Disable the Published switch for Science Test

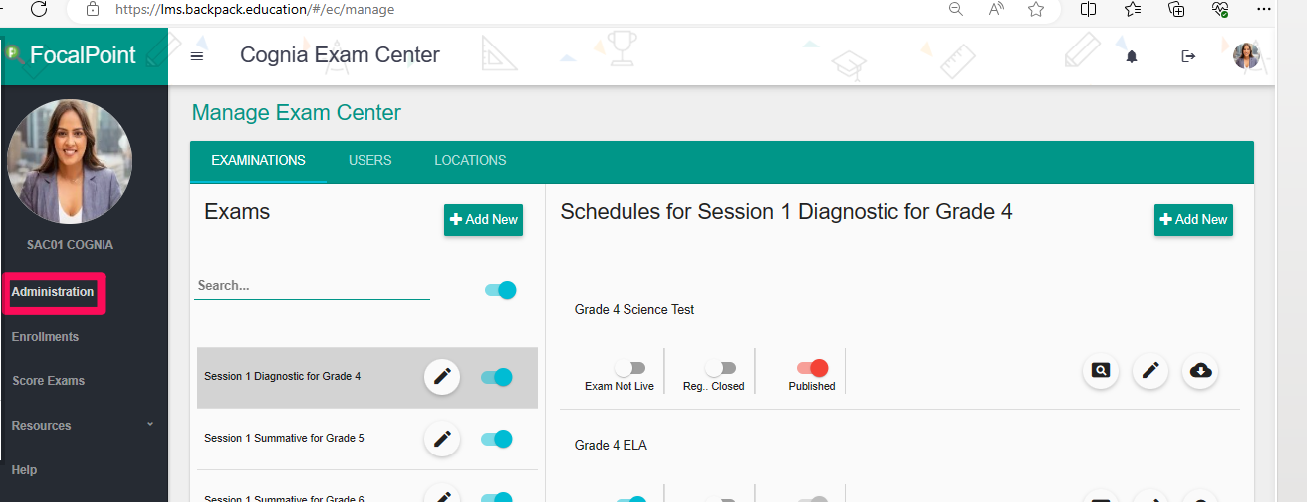812,368
